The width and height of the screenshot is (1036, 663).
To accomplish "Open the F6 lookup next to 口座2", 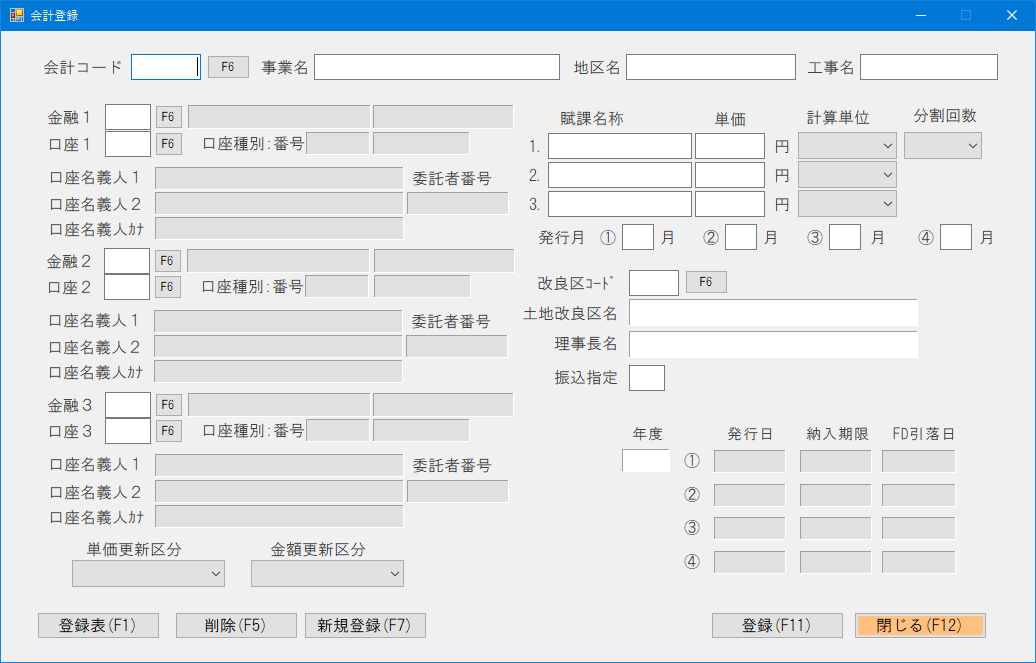I will coord(167,287).
